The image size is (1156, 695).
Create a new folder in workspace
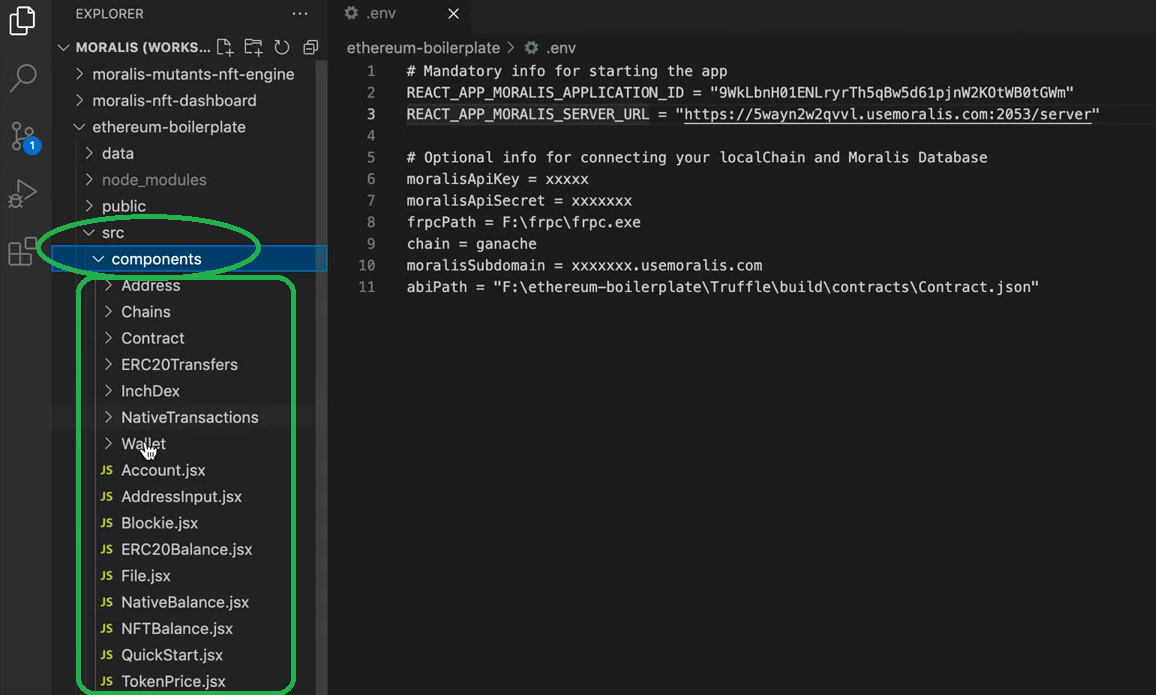tap(253, 47)
